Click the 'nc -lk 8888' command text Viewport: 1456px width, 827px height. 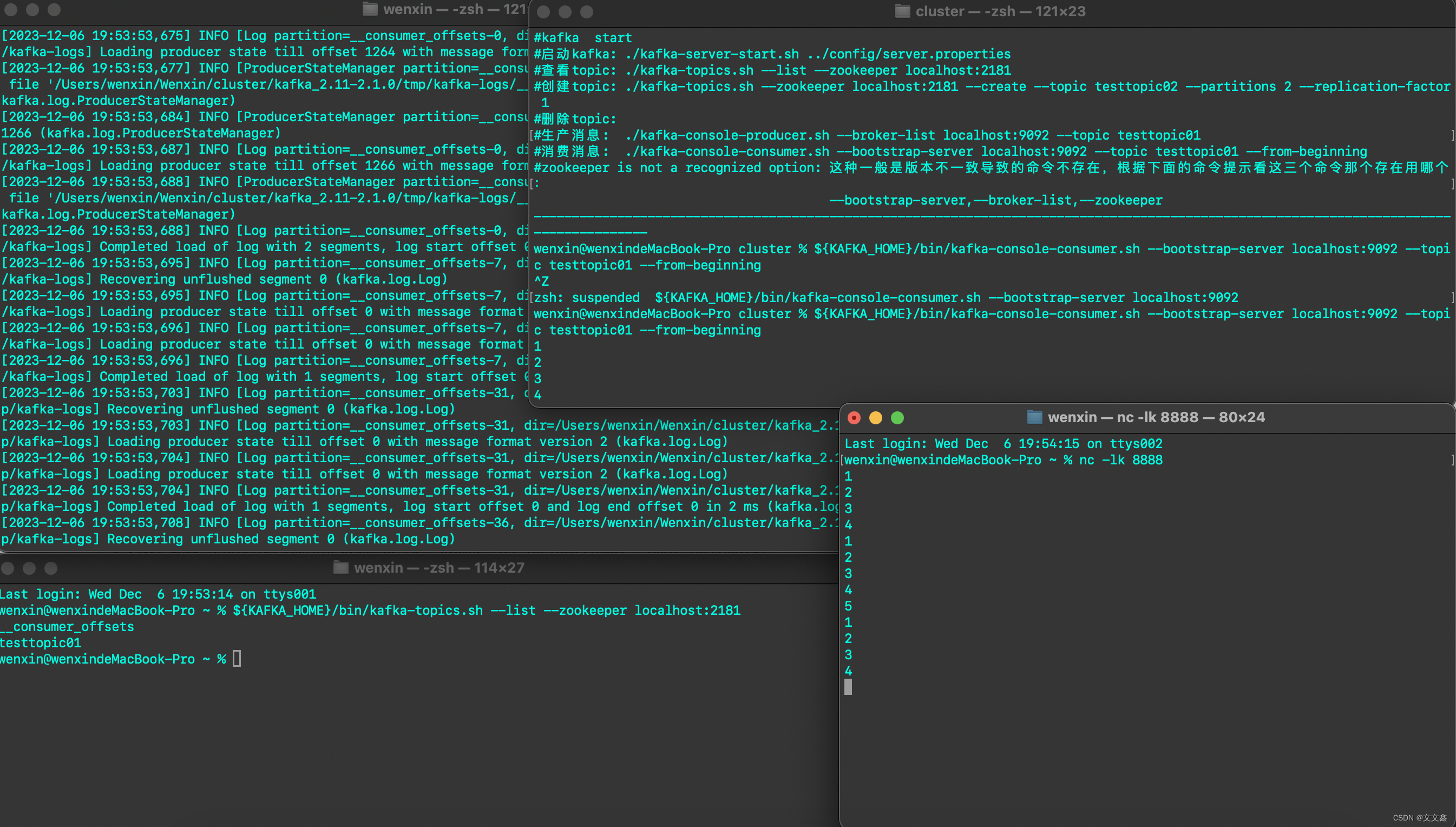1120,460
